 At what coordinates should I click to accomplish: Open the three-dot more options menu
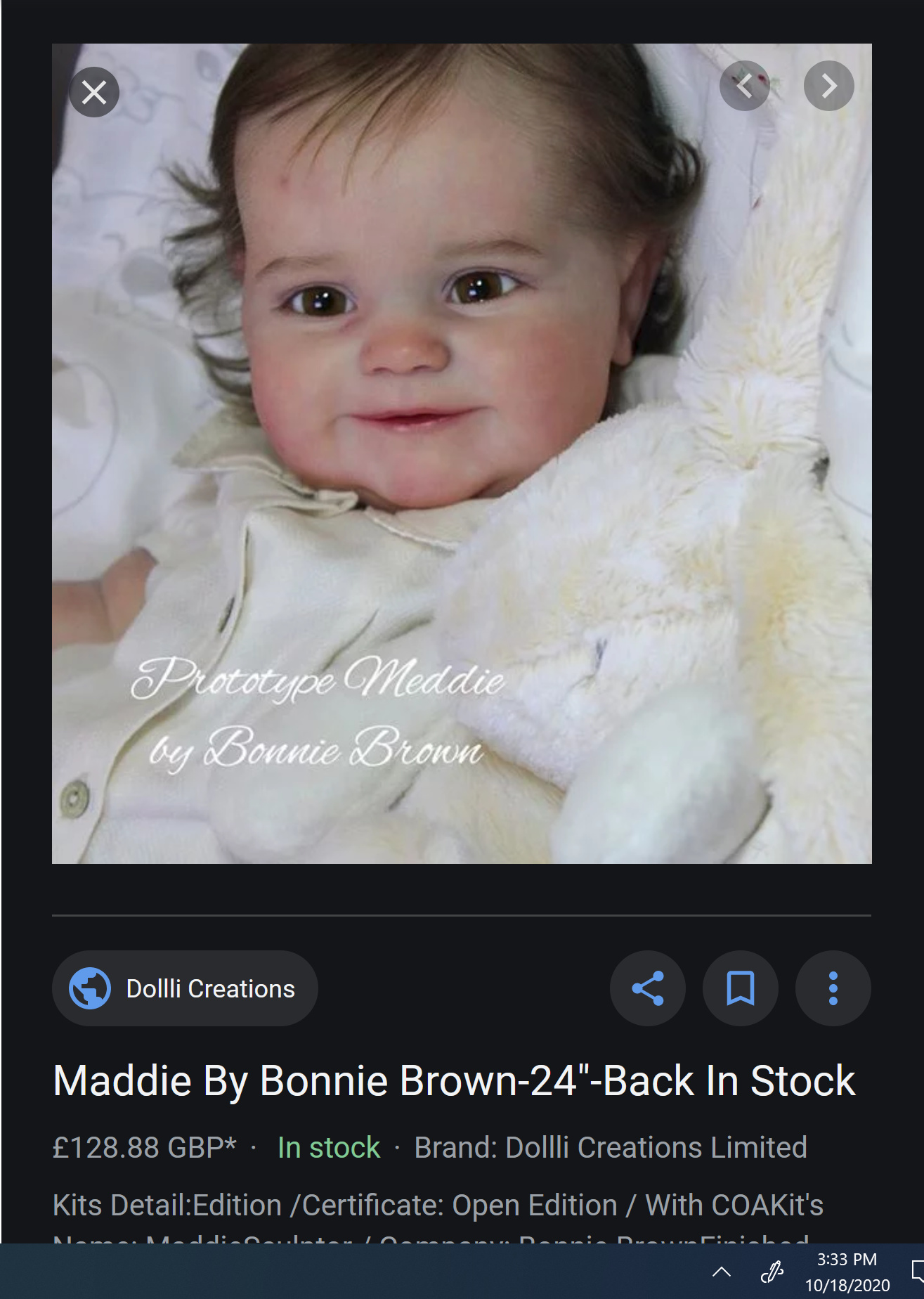[833, 988]
